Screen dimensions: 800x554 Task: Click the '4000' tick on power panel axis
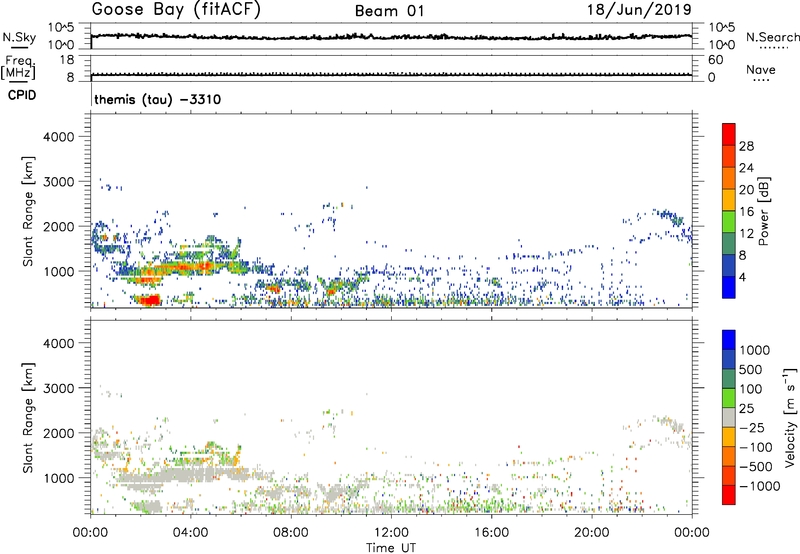(x=58, y=137)
